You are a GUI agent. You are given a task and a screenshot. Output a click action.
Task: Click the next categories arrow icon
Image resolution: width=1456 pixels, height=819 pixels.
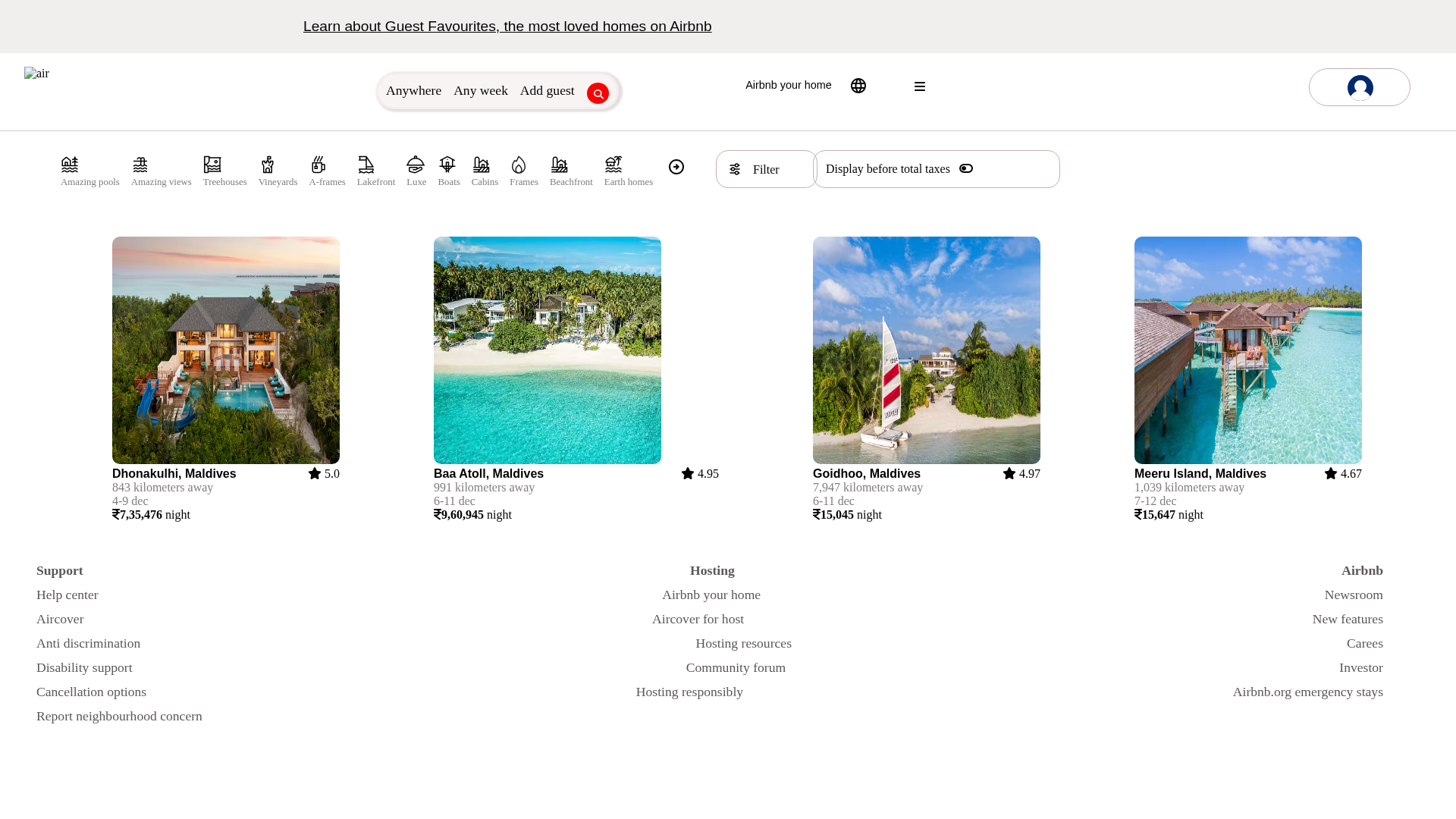pyautogui.click(x=676, y=167)
